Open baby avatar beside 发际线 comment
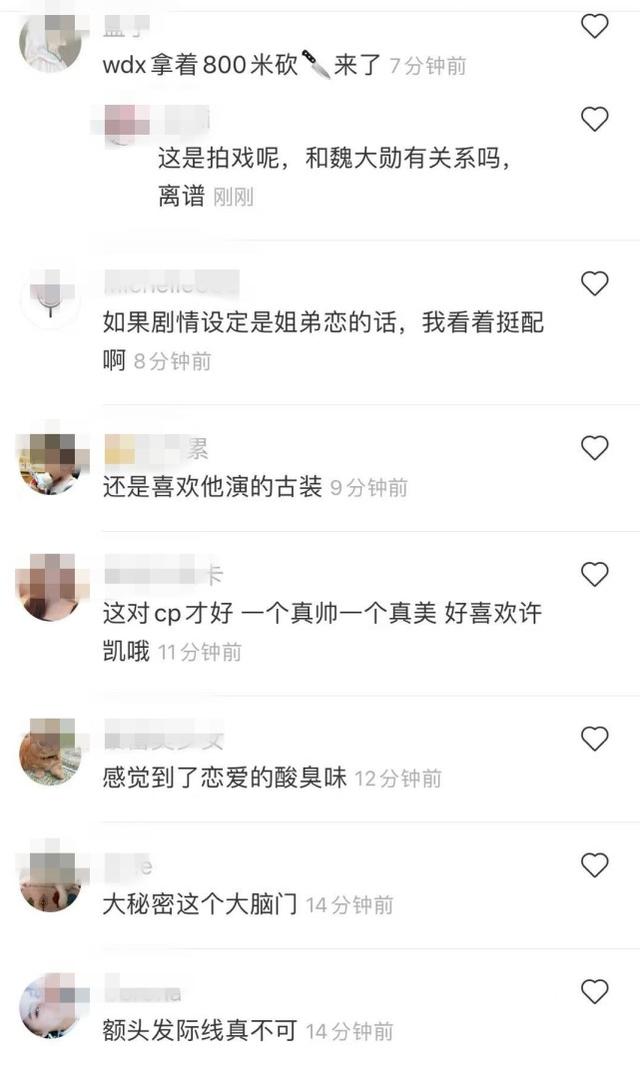 51,1005
